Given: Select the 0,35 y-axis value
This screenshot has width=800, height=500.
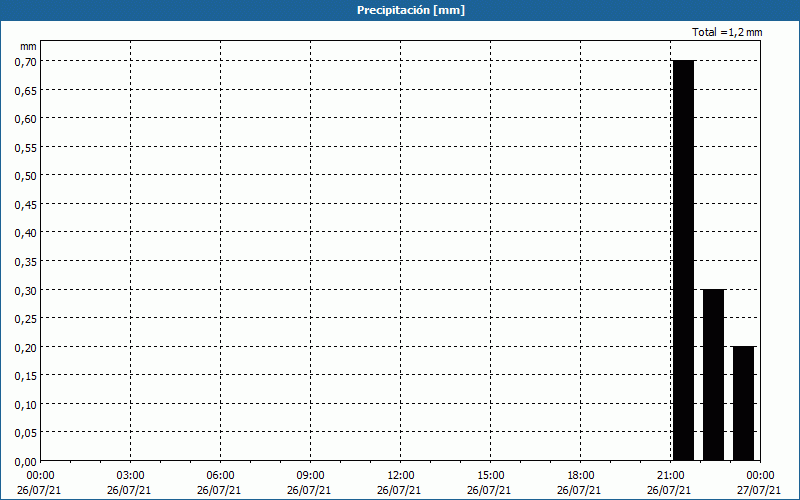Looking at the screenshot, I should click(26, 261).
